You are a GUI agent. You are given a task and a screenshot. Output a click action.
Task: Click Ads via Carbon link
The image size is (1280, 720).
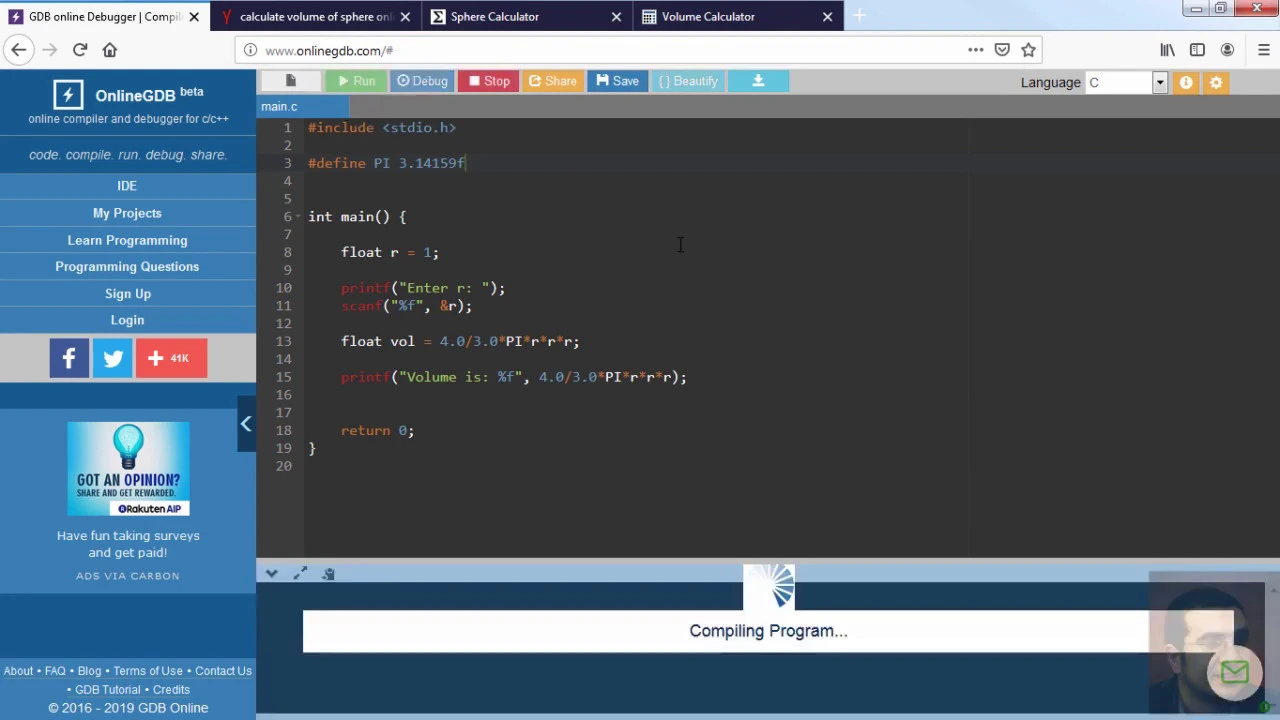[128, 576]
